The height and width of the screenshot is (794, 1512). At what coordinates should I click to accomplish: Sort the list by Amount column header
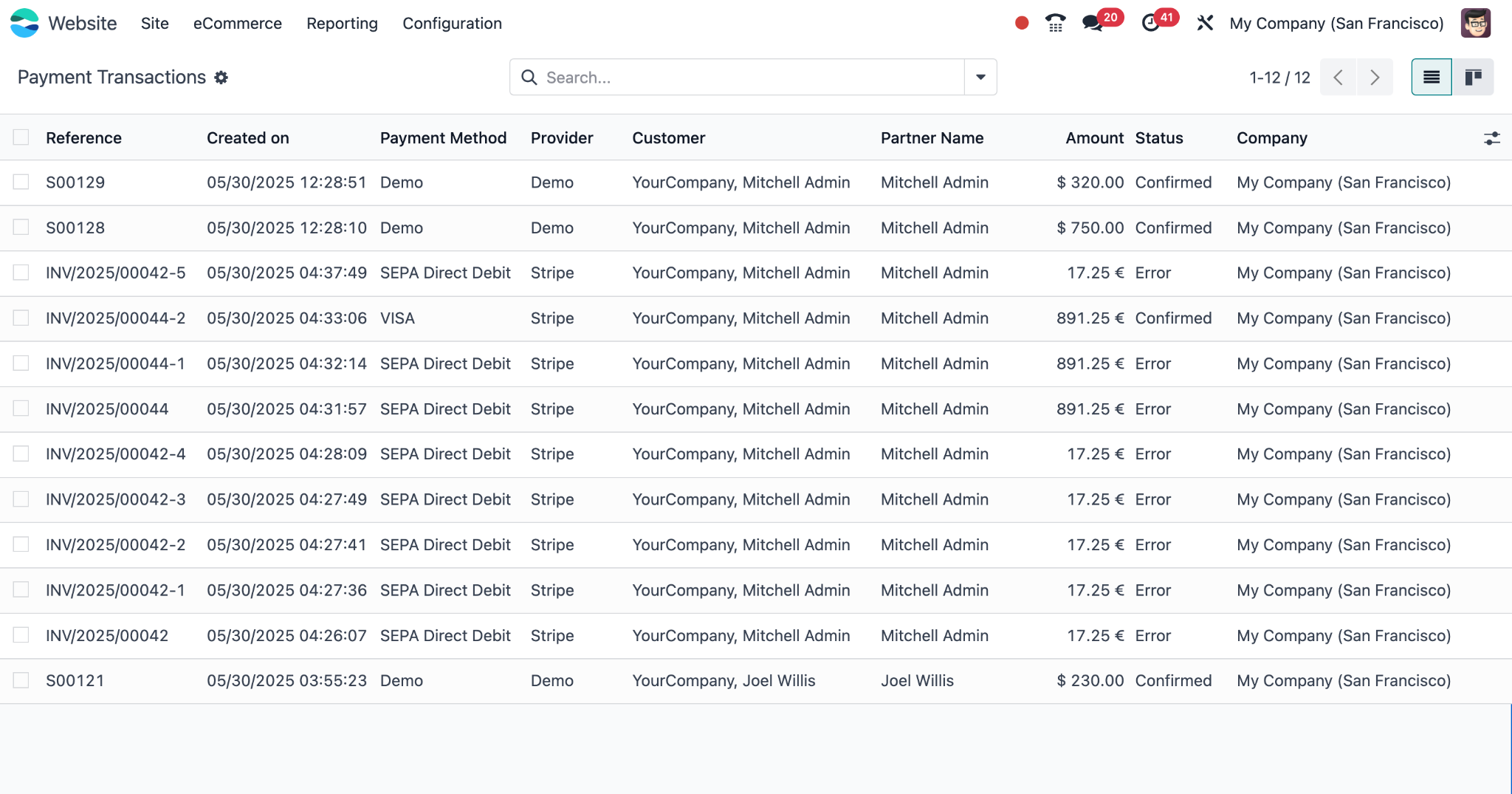[x=1094, y=138]
